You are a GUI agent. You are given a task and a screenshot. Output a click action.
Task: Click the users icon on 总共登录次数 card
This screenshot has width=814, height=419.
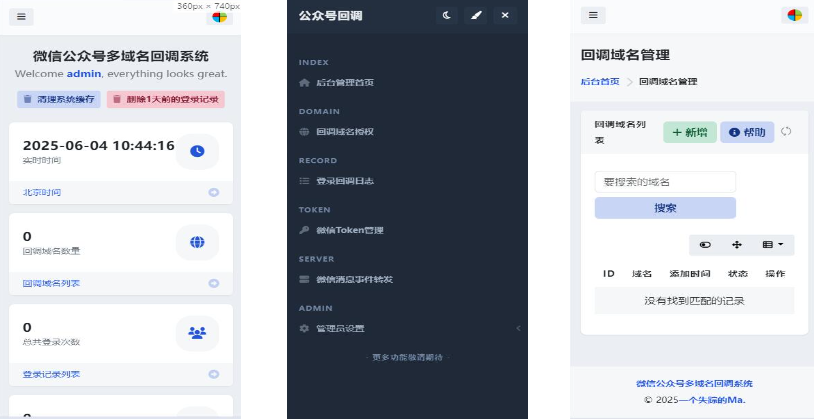197,333
